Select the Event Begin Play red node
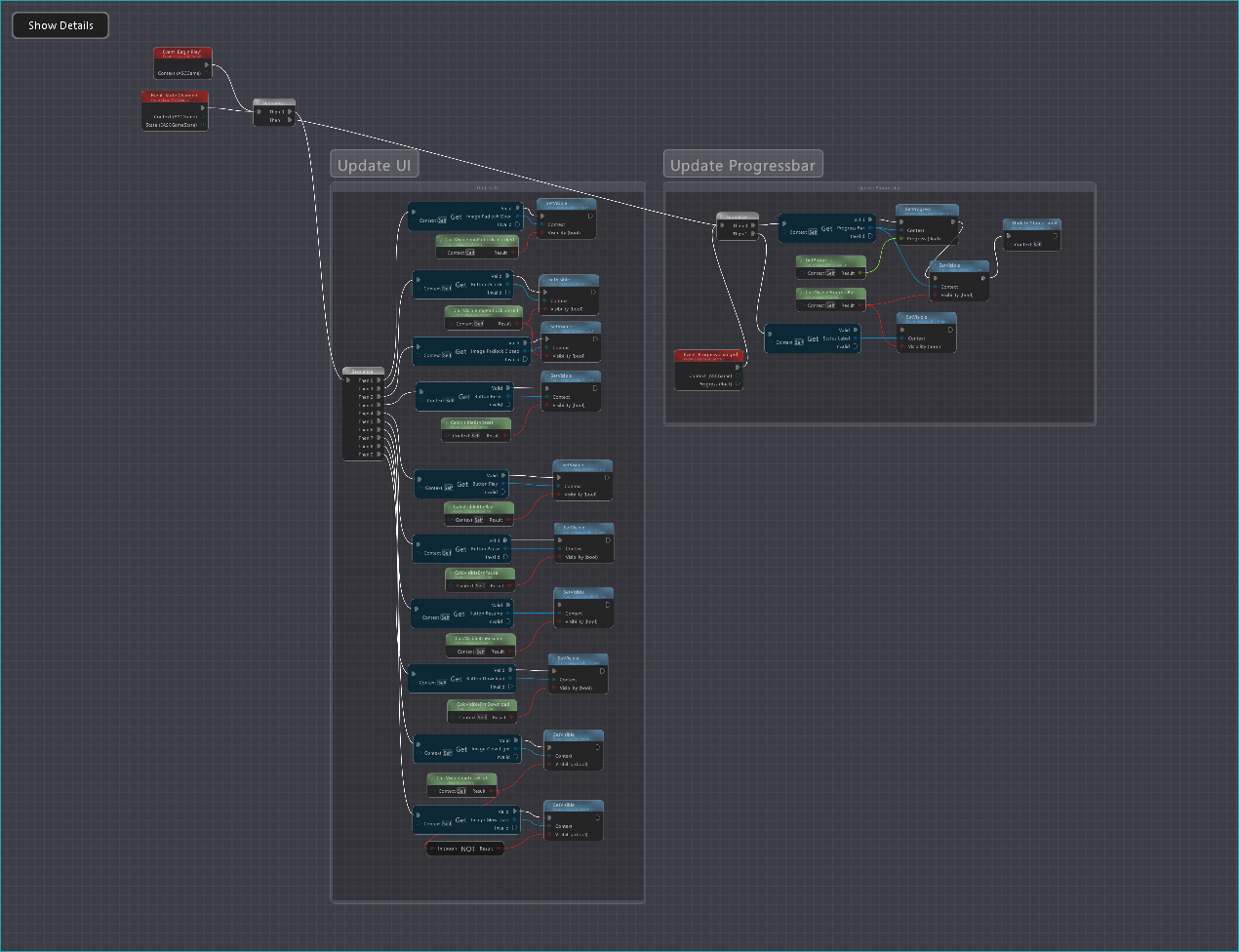The height and width of the screenshot is (952, 1239). pyautogui.click(x=182, y=63)
